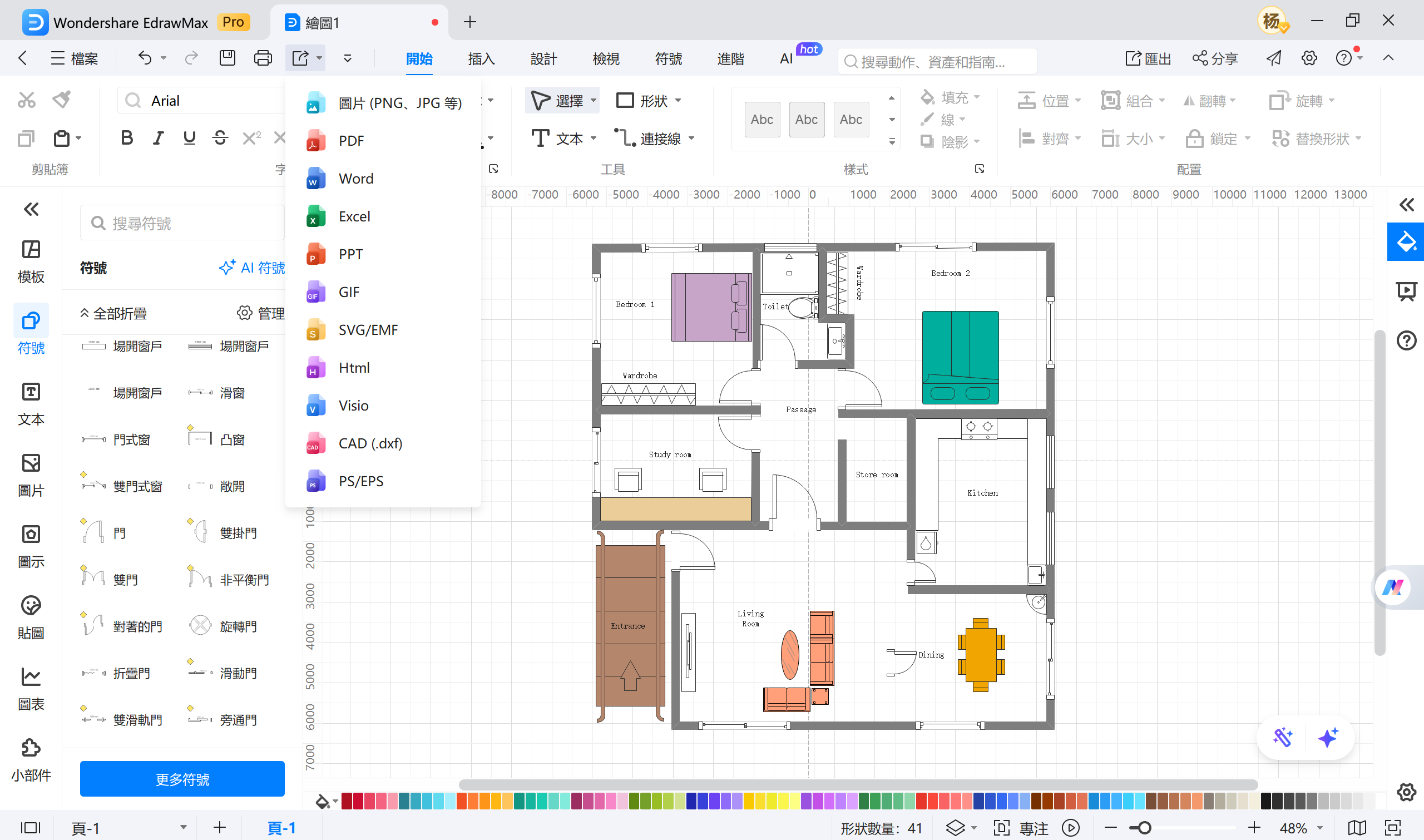
Task: Open the 設計 ribbon tab
Action: click(x=544, y=58)
